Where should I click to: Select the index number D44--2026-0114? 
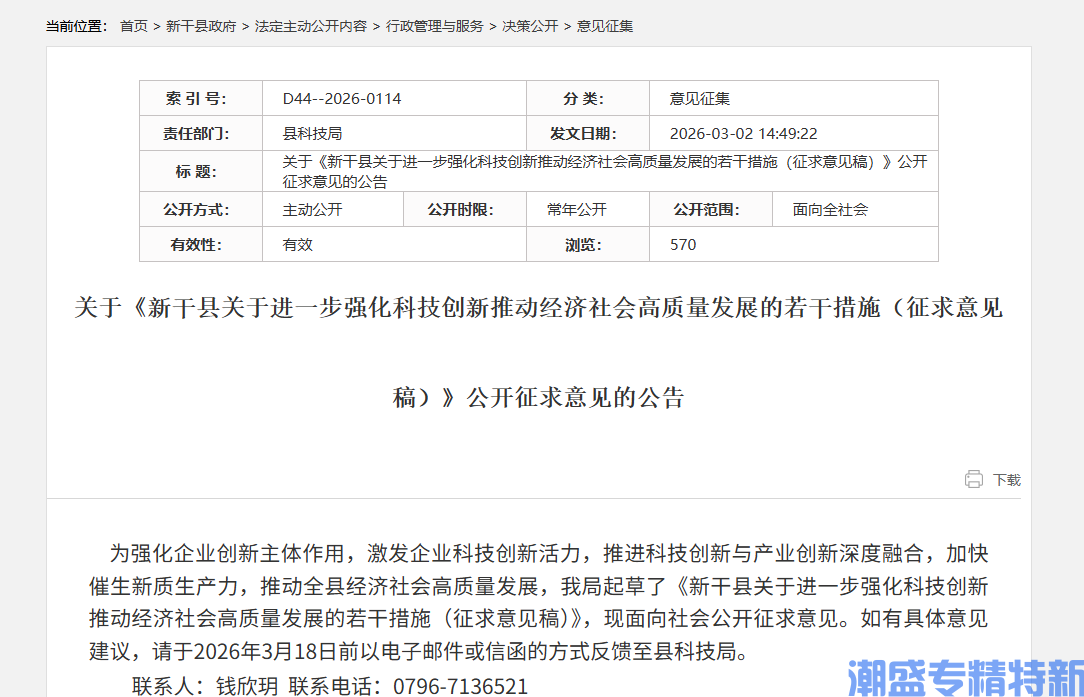pos(341,97)
